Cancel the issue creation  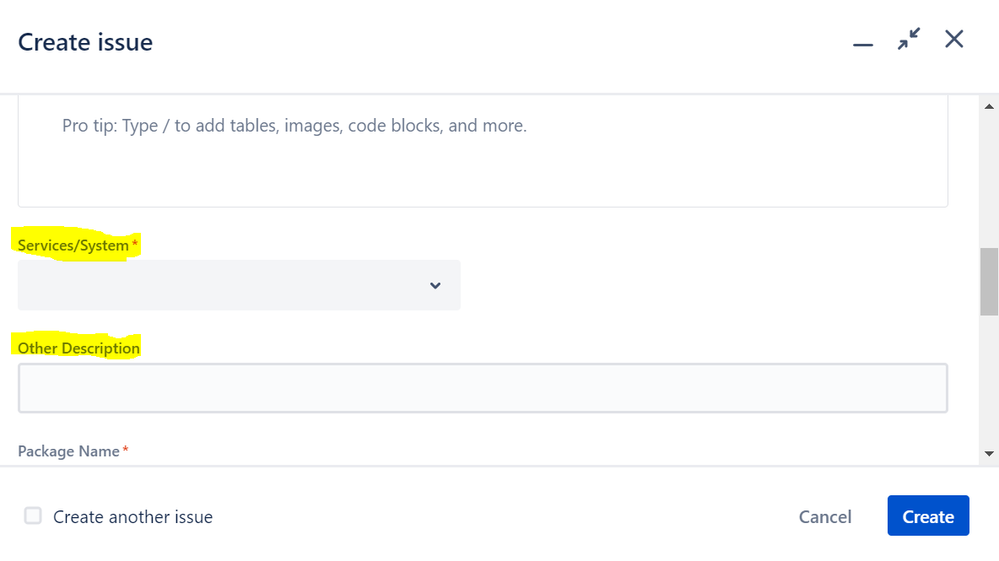(x=825, y=516)
